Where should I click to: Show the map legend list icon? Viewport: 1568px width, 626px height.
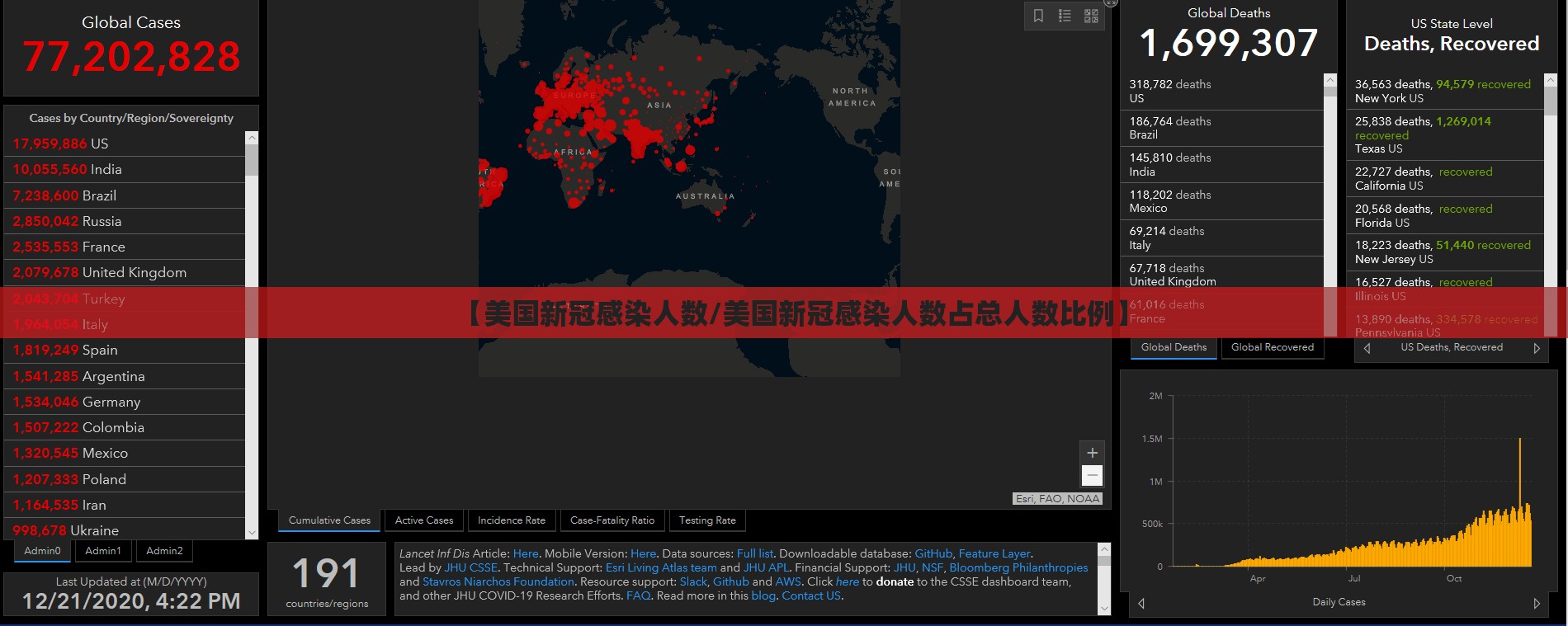pyautogui.click(x=1065, y=16)
